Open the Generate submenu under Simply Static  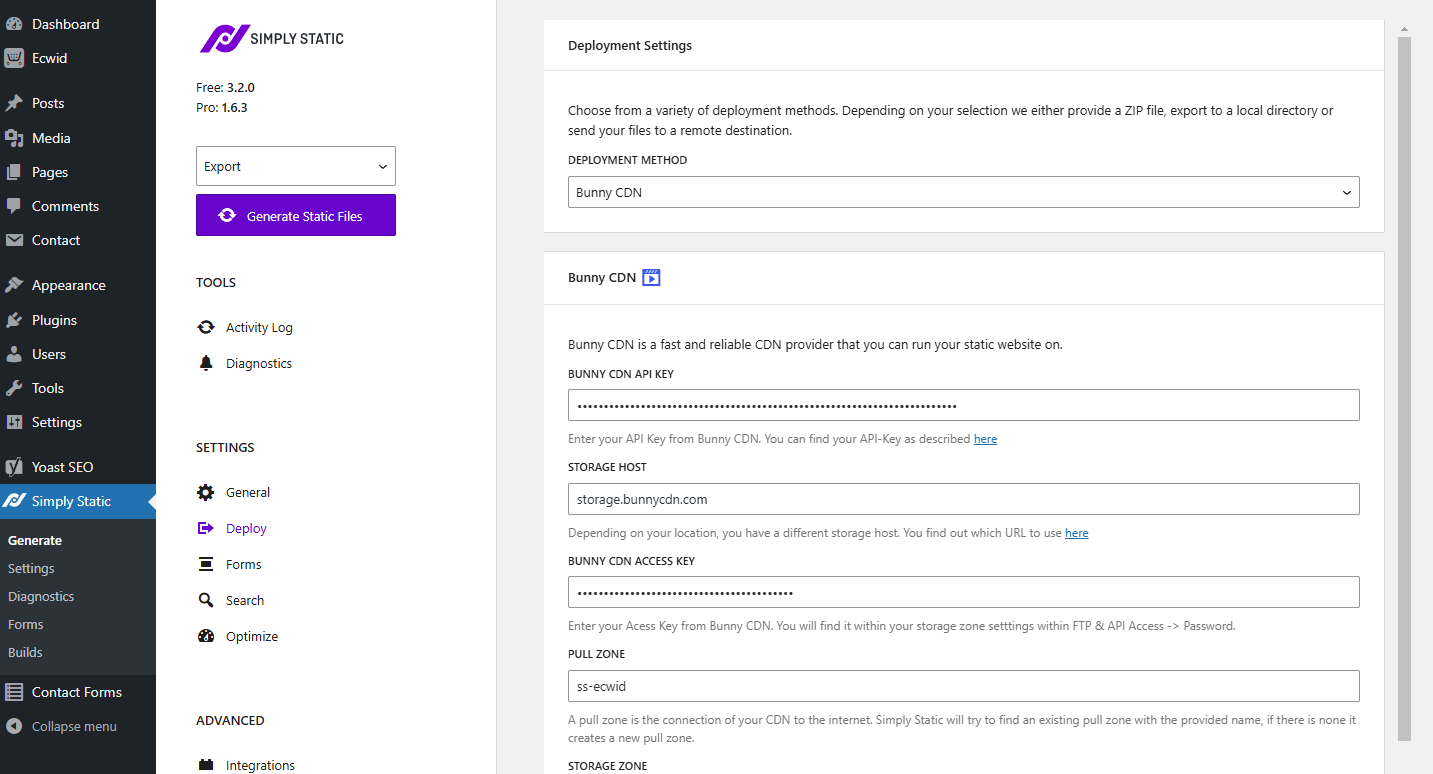tap(34, 540)
